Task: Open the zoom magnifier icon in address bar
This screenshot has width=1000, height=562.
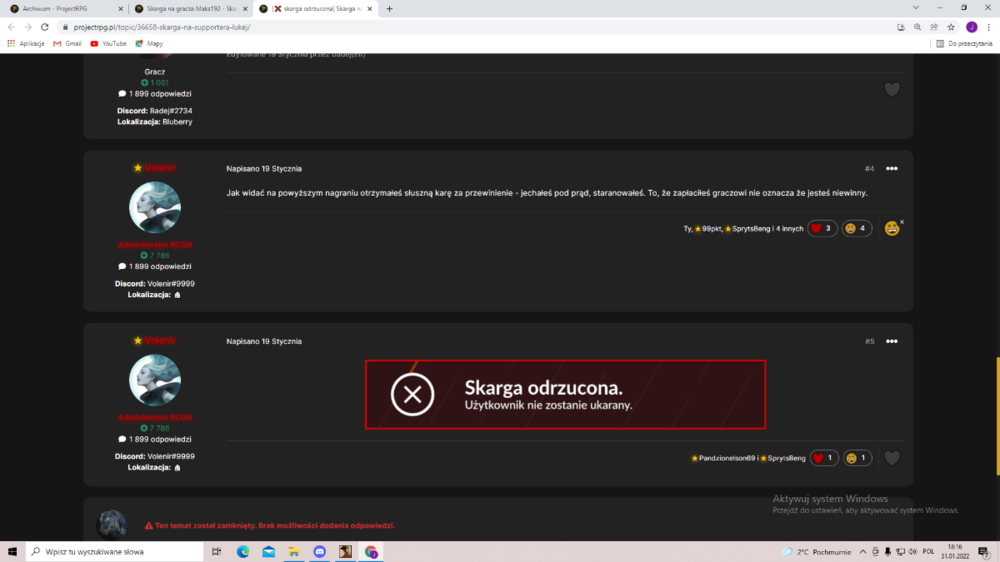Action: pyautogui.click(x=917, y=27)
